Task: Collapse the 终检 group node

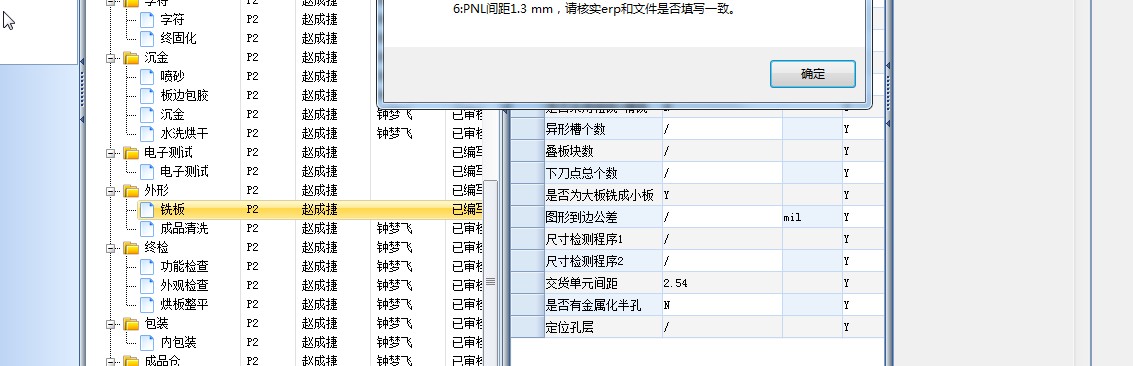Action: click(111, 248)
